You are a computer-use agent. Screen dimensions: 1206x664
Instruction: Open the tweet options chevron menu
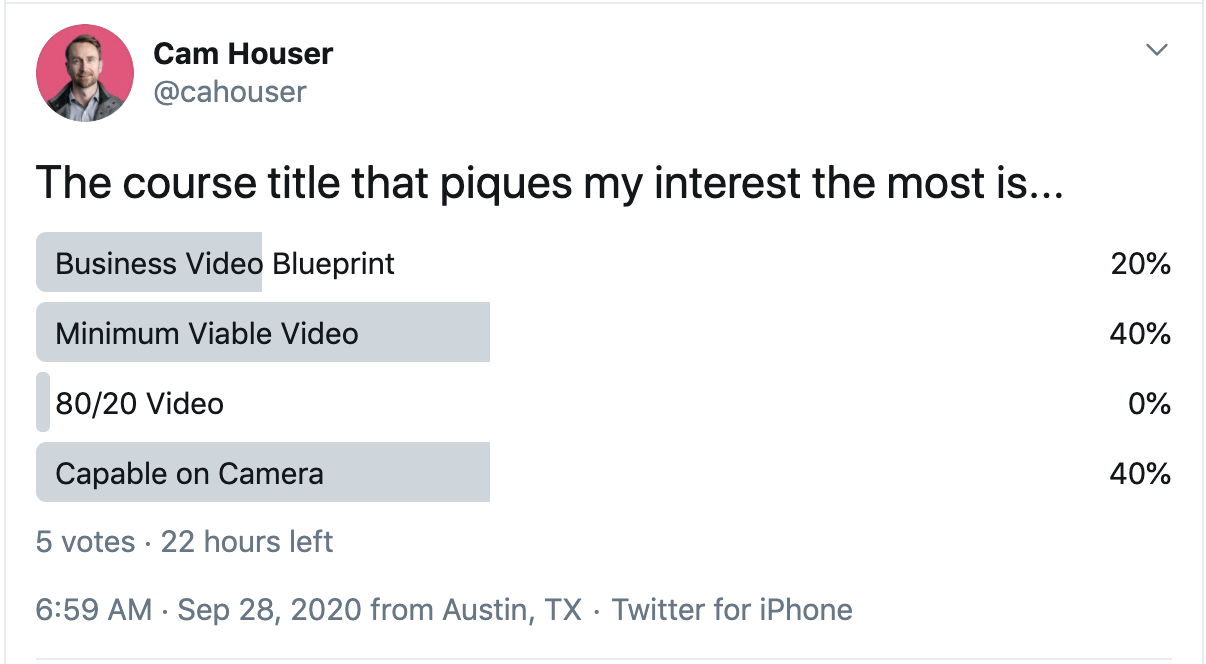(x=1156, y=50)
